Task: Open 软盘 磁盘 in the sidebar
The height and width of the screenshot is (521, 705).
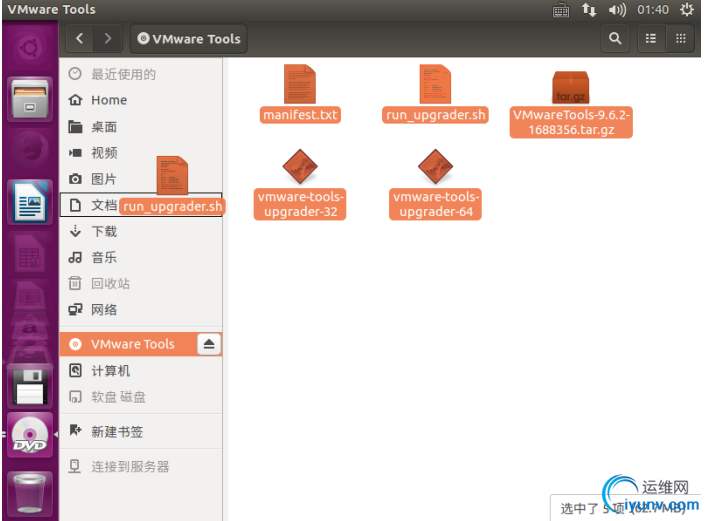Action: pos(141,397)
